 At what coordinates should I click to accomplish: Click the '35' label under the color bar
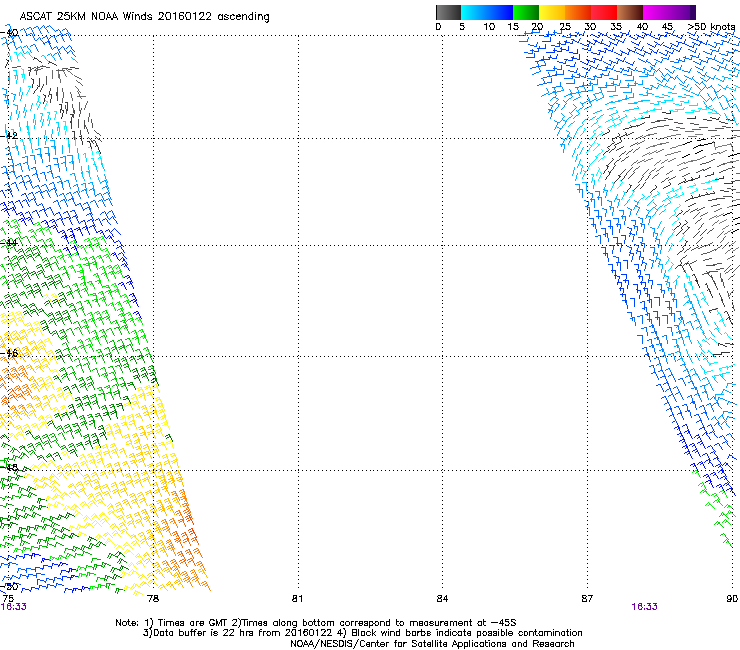(x=616, y=27)
